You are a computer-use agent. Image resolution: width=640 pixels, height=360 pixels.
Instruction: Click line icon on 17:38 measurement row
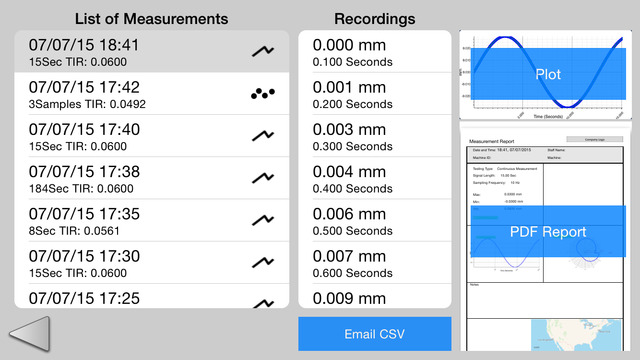tap(263, 178)
